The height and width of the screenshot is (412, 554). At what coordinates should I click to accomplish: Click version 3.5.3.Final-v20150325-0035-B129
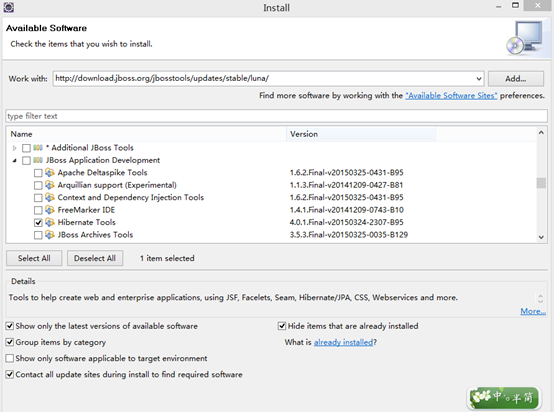[x=349, y=235]
